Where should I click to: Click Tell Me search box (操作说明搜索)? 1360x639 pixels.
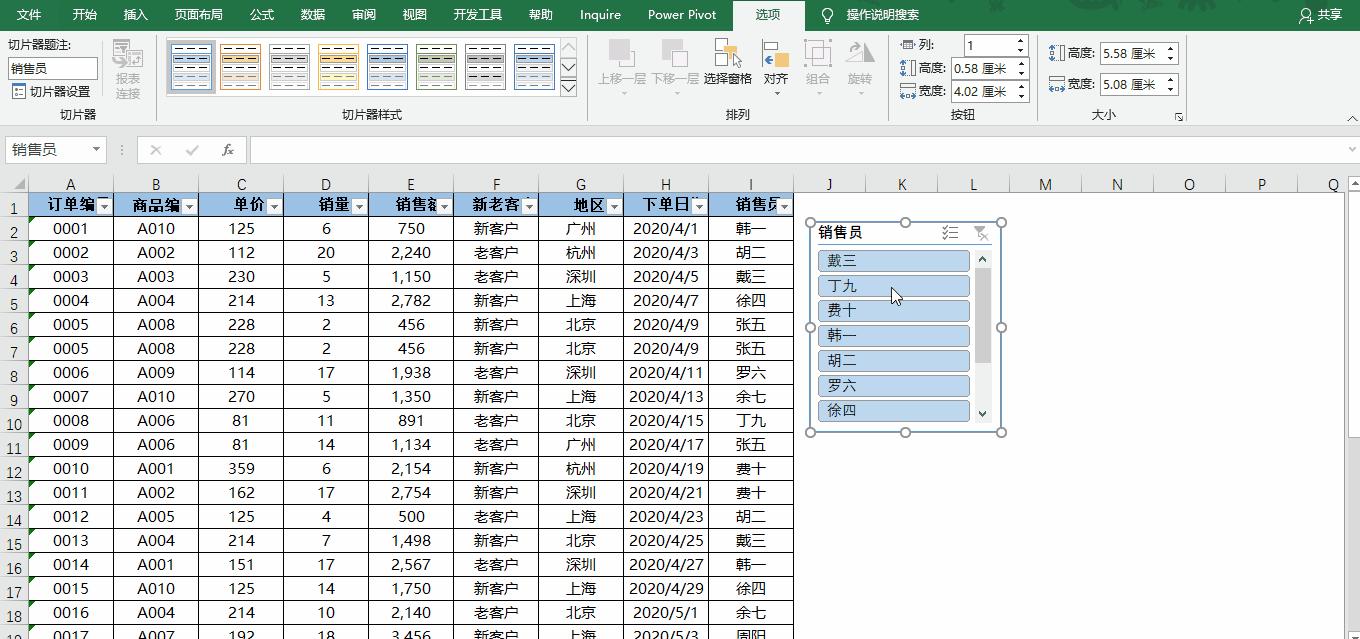[x=883, y=15]
